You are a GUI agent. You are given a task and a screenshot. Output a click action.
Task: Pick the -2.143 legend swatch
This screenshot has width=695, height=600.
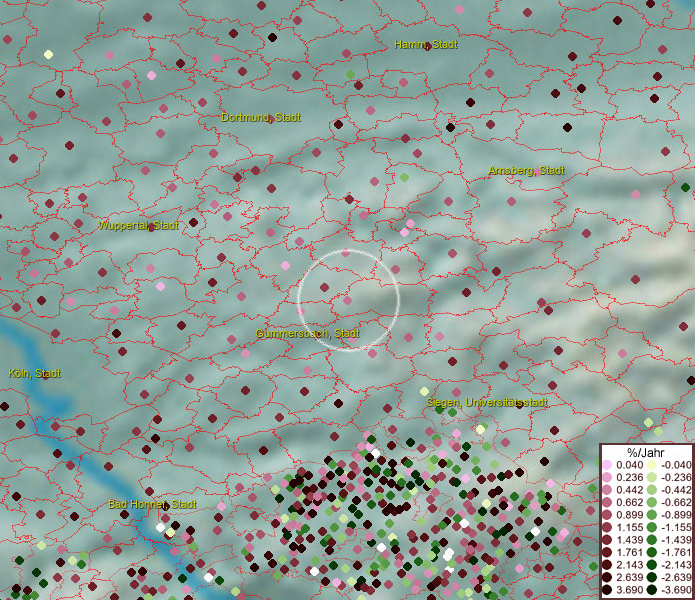point(652,565)
